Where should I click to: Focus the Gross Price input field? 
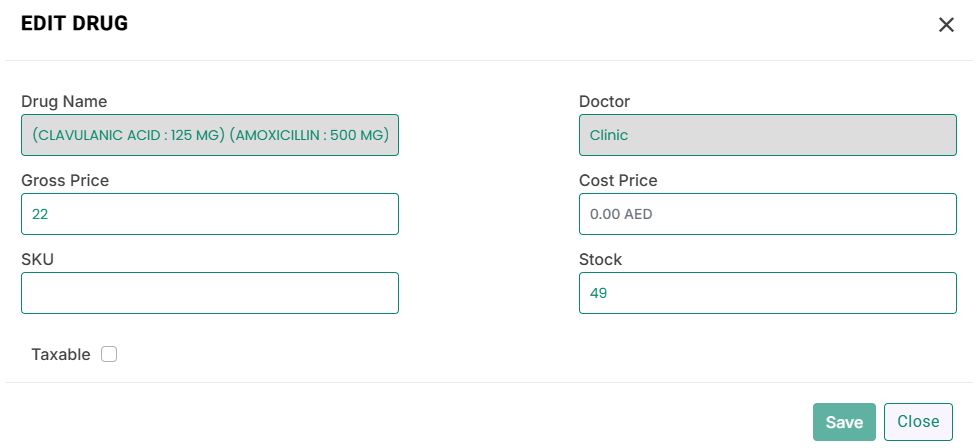point(210,214)
